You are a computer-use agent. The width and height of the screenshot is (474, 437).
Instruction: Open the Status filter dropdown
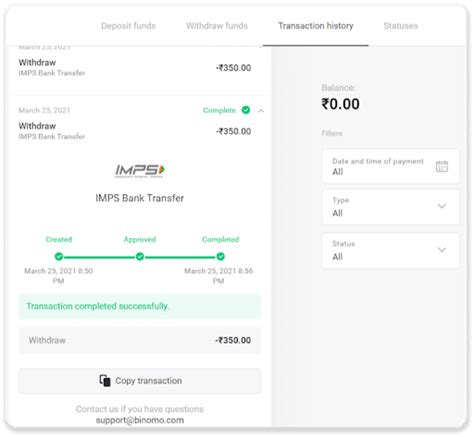(x=390, y=251)
